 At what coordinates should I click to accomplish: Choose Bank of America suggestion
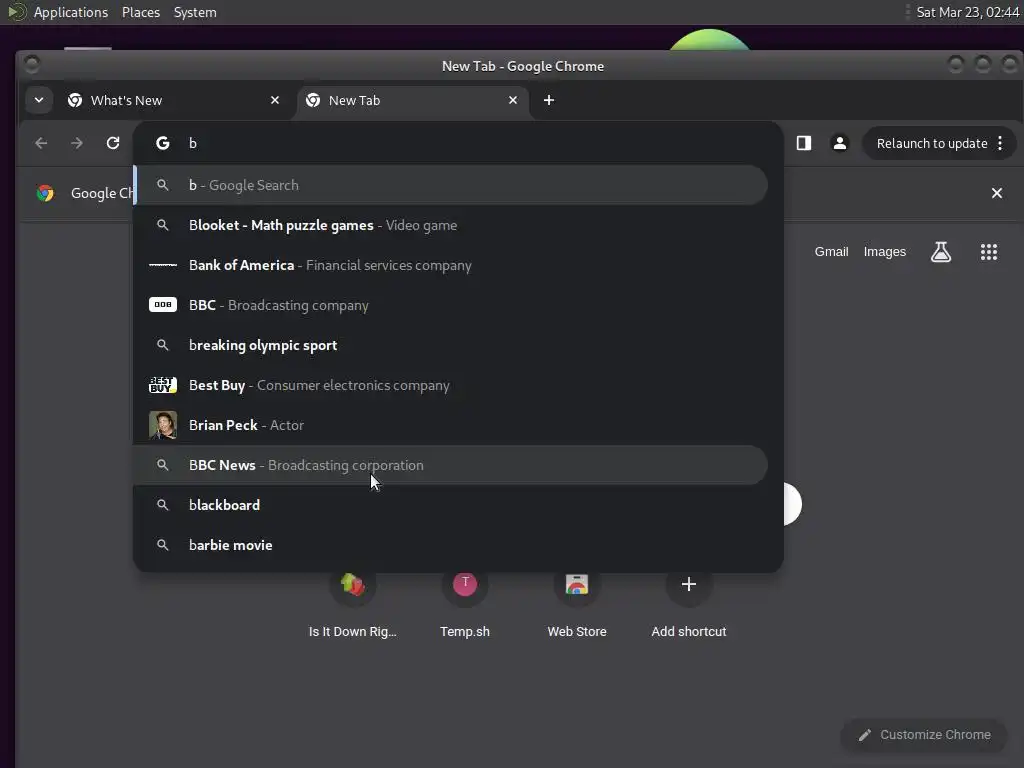click(451, 265)
